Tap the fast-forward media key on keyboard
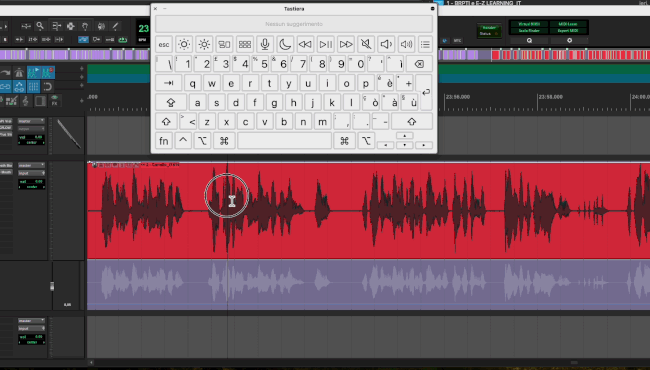650x370 pixels. click(346, 44)
